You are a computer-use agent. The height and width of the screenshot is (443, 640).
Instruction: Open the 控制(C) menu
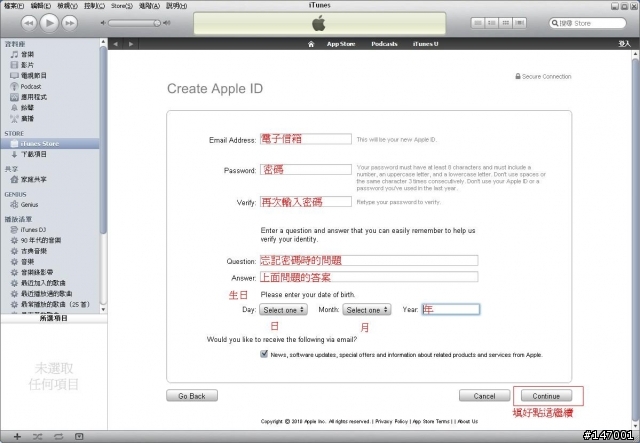click(94, 6)
